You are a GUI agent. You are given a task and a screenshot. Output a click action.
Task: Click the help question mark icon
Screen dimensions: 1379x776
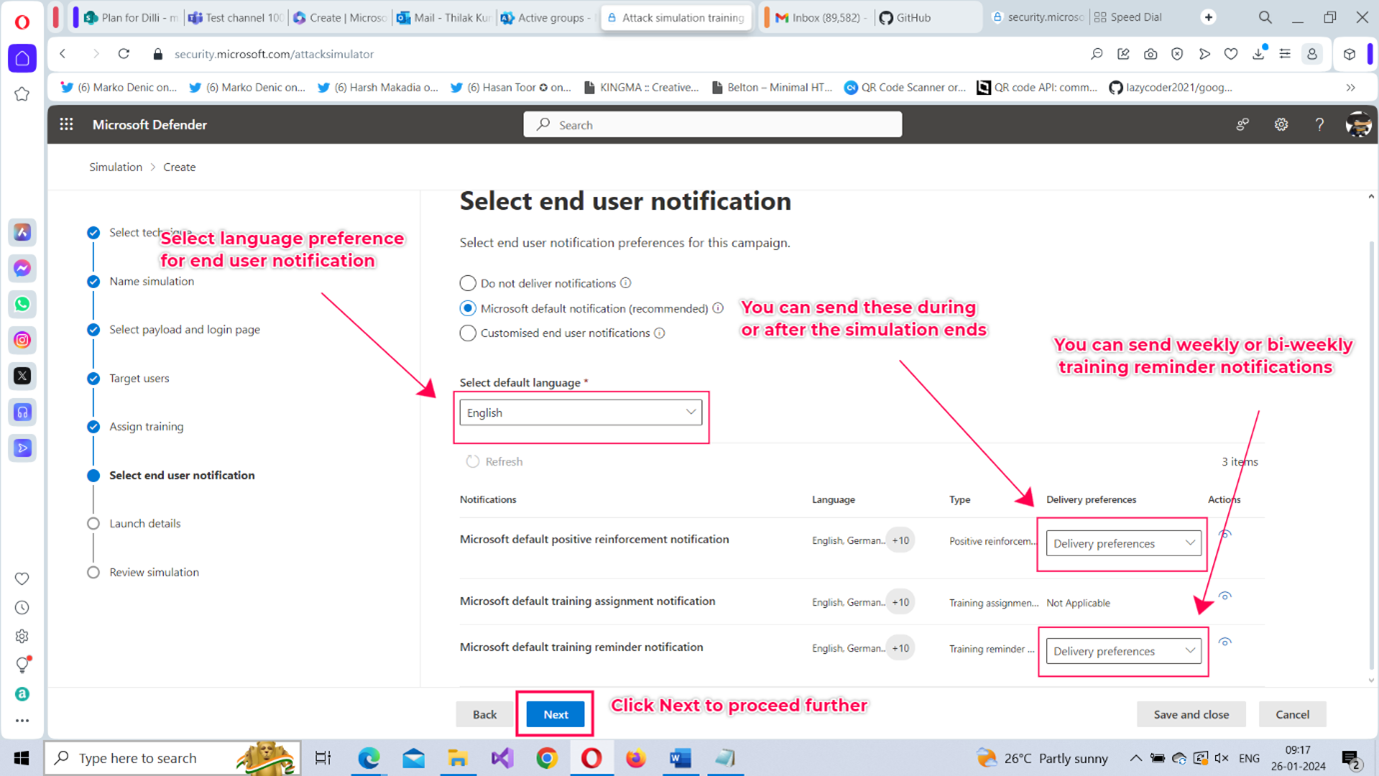(x=1319, y=125)
